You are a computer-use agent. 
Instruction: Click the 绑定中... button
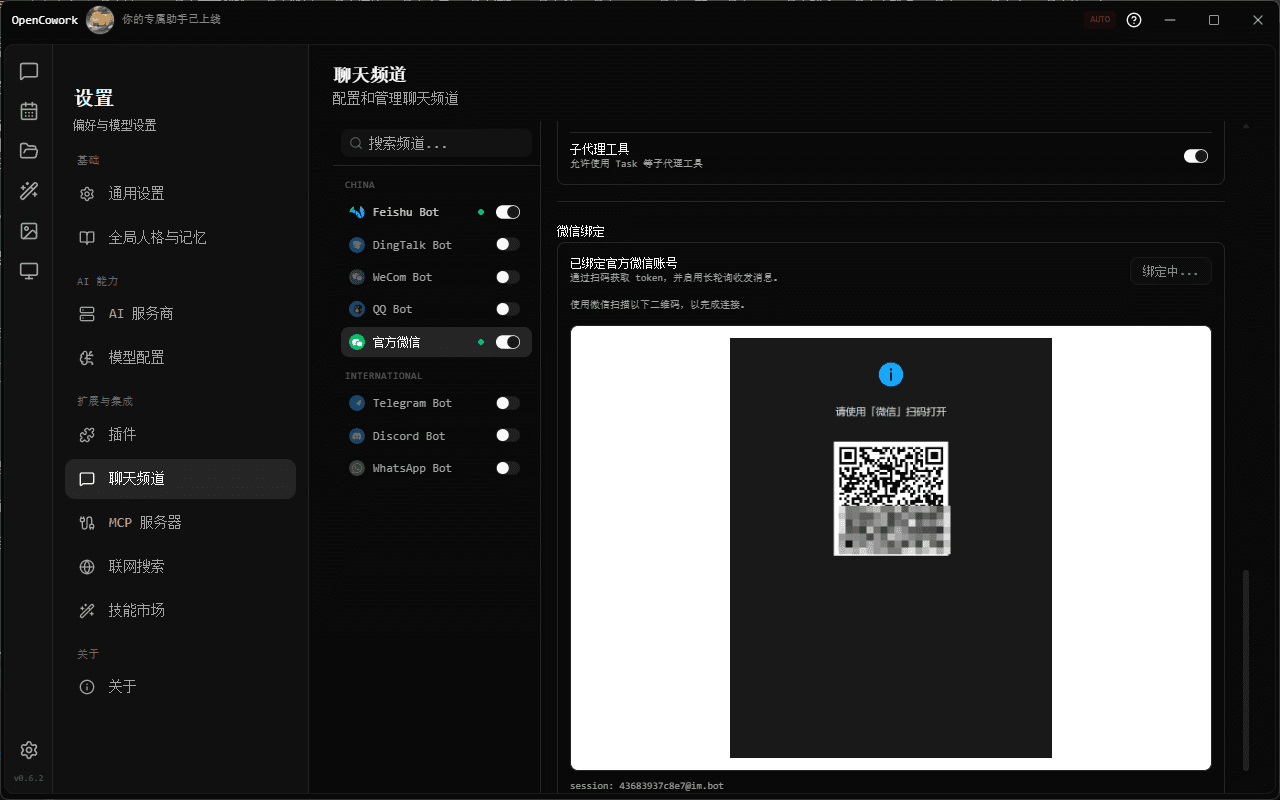point(1170,270)
